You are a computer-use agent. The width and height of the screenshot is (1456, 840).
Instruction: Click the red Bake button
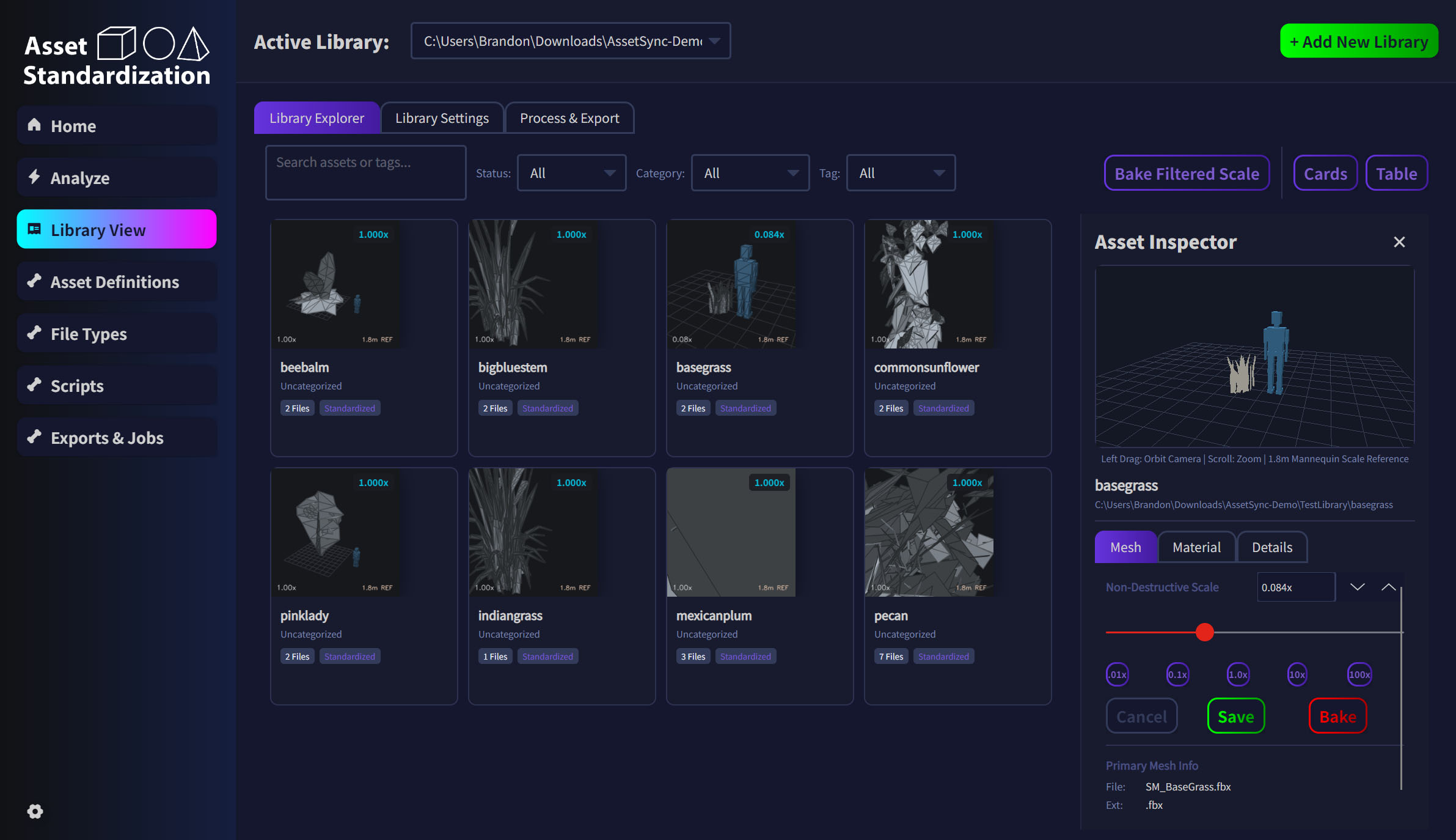point(1337,716)
